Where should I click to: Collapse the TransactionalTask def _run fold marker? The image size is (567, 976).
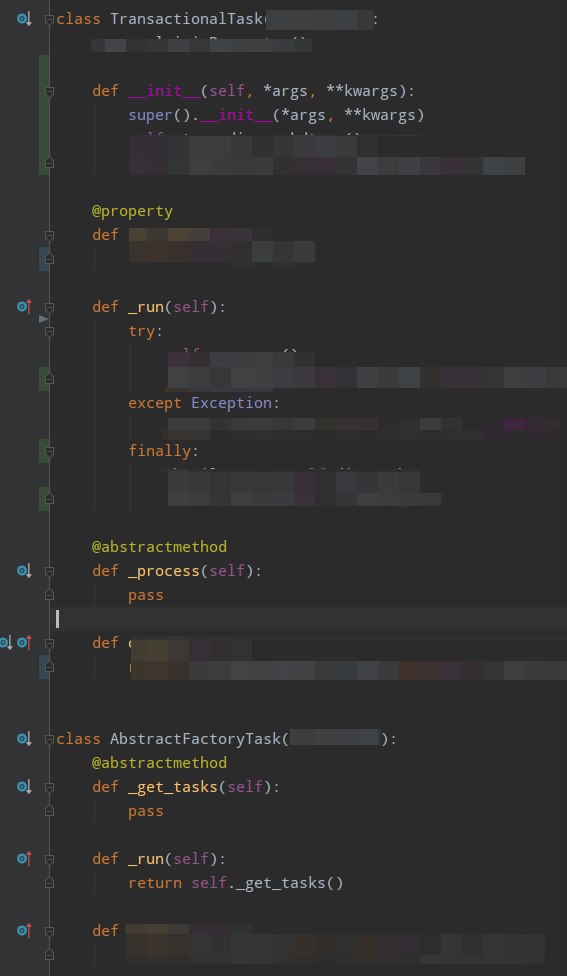tap(49, 307)
